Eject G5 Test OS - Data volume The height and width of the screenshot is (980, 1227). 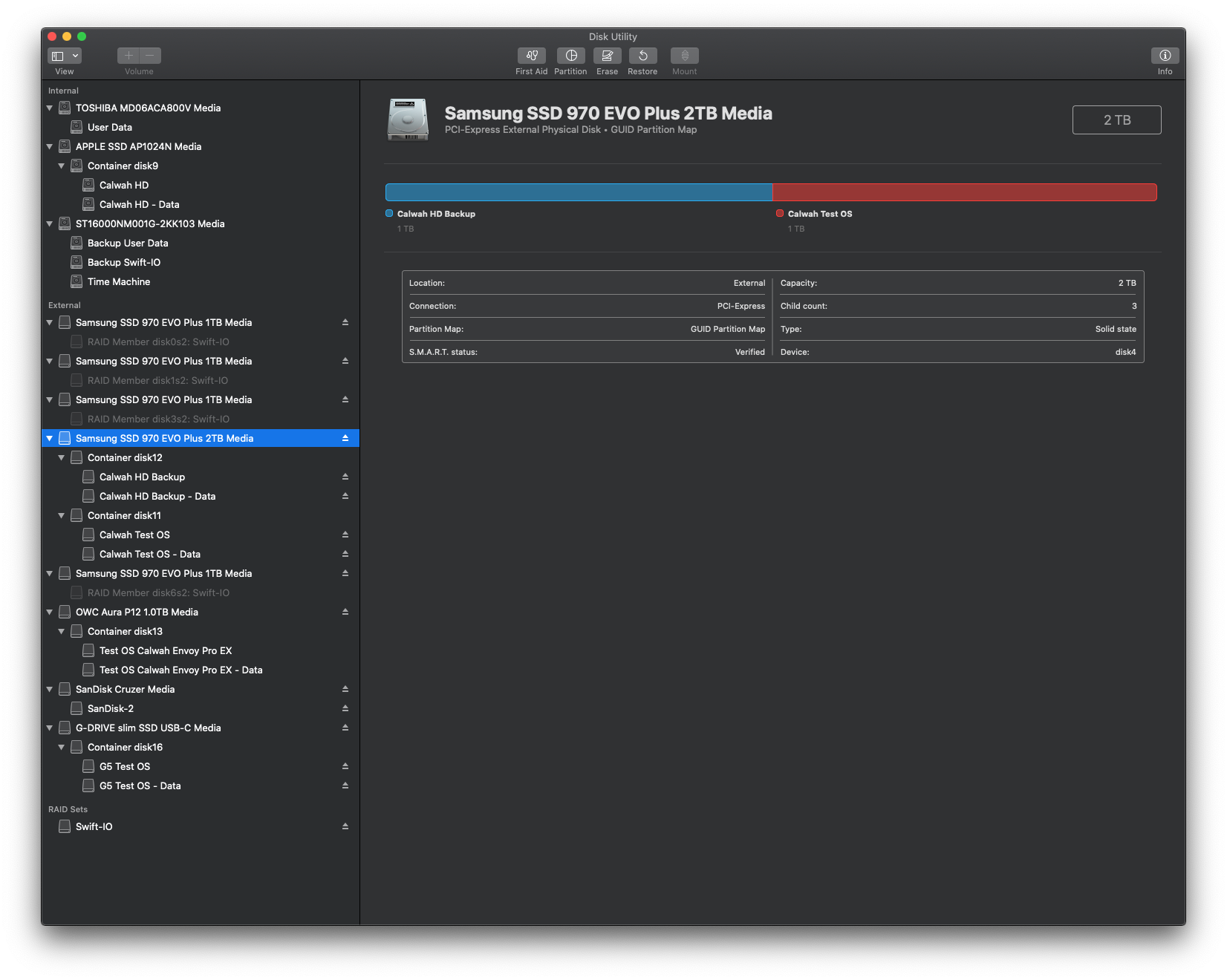[x=345, y=786]
